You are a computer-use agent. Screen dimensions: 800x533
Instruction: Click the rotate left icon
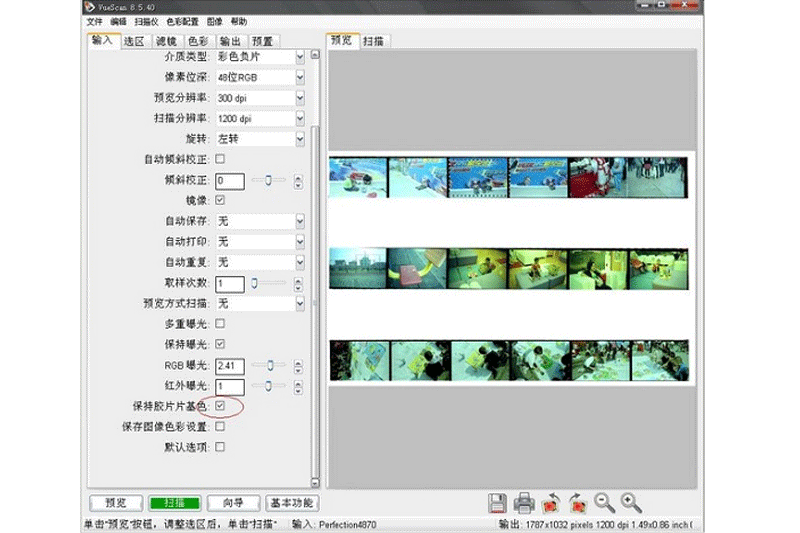(551, 503)
